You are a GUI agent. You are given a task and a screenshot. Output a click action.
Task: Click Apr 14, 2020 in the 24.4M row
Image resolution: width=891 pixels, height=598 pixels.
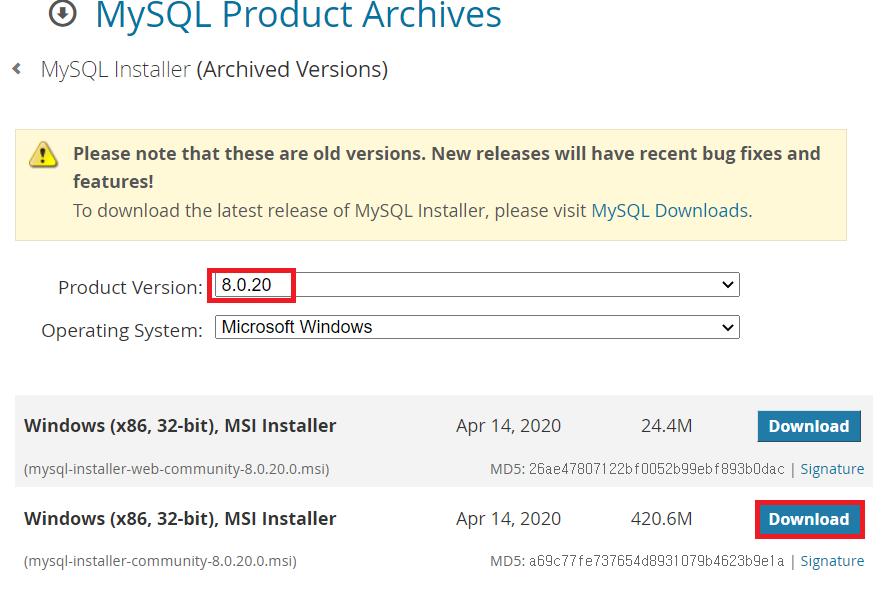point(508,426)
